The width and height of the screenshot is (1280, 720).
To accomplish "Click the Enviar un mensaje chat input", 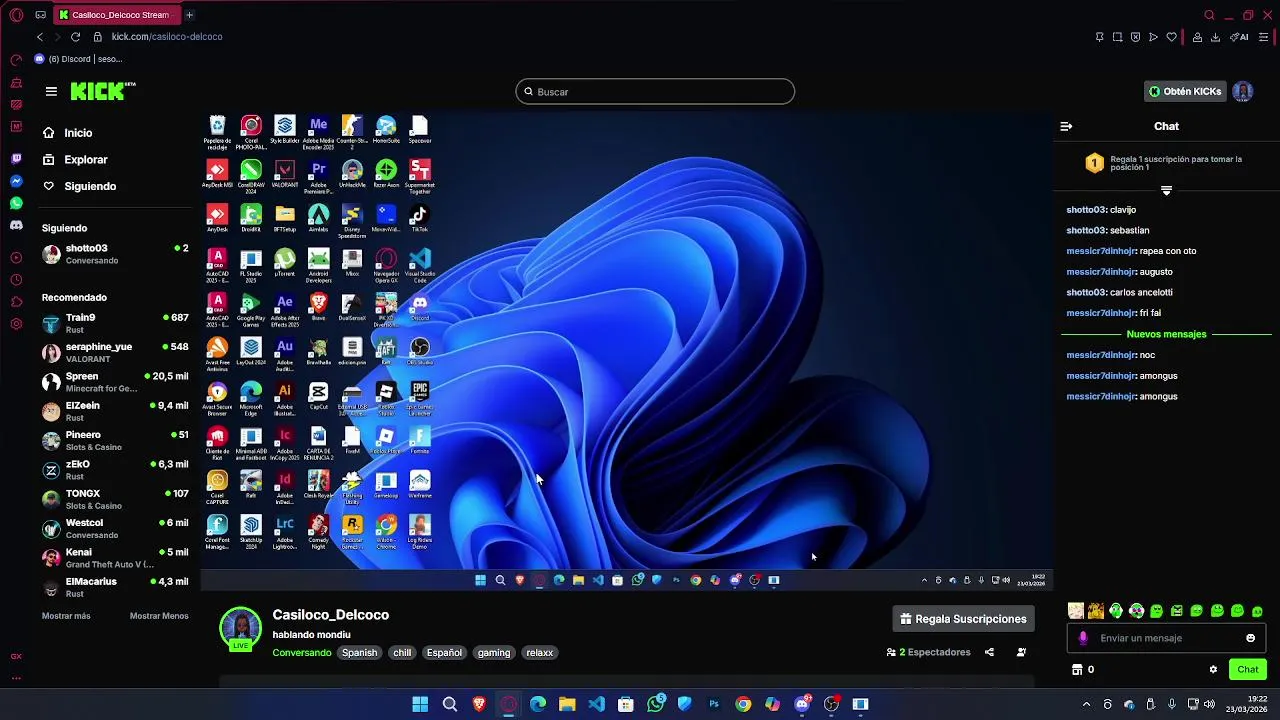I will (1165, 638).
